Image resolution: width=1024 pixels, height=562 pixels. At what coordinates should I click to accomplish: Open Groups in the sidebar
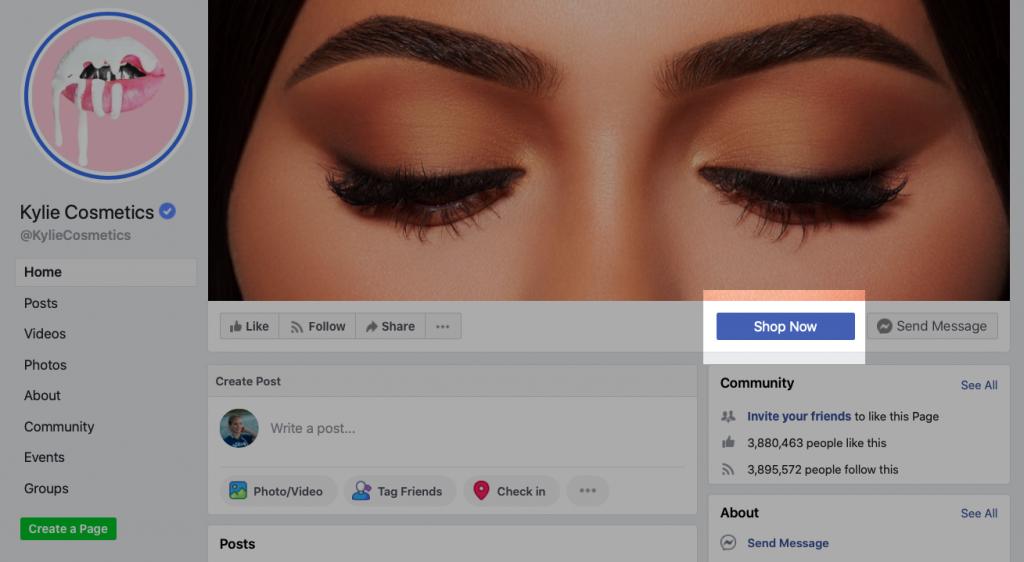(46, 488)
